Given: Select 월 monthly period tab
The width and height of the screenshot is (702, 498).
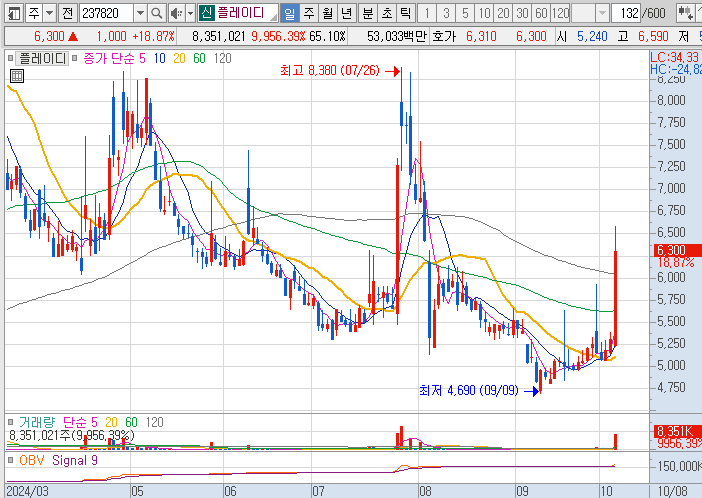Looking at the screenshot, I should pos(327,13).
